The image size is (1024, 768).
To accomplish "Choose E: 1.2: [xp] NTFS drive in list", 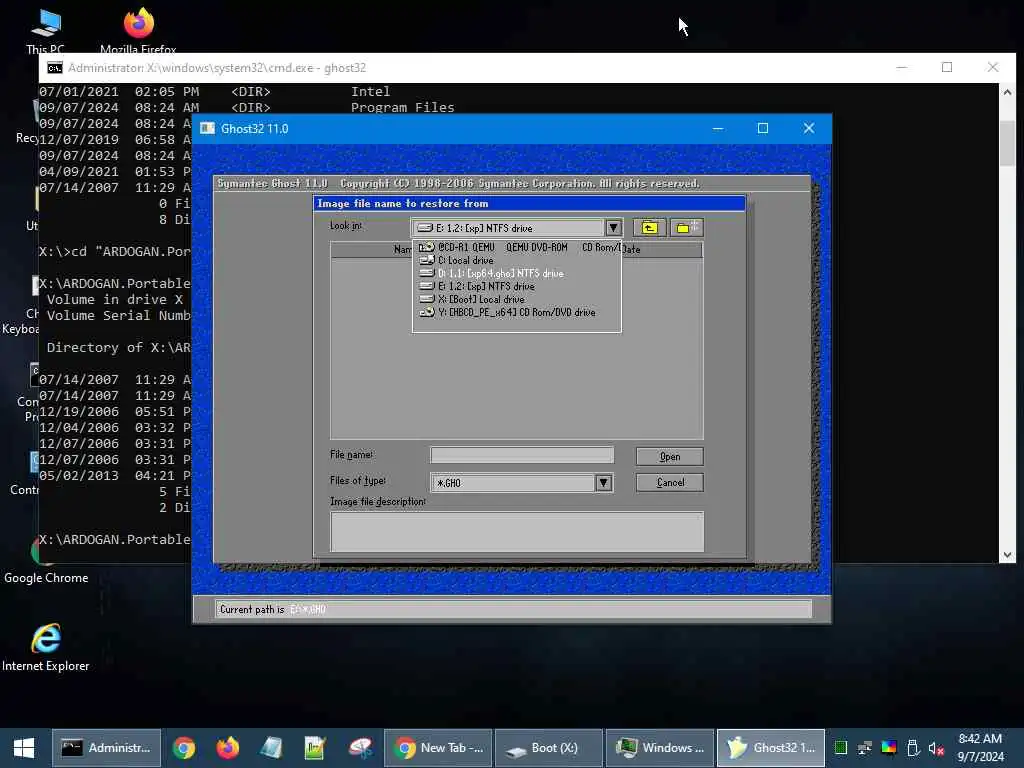I will pyautogui.click(x=517, y=286).
